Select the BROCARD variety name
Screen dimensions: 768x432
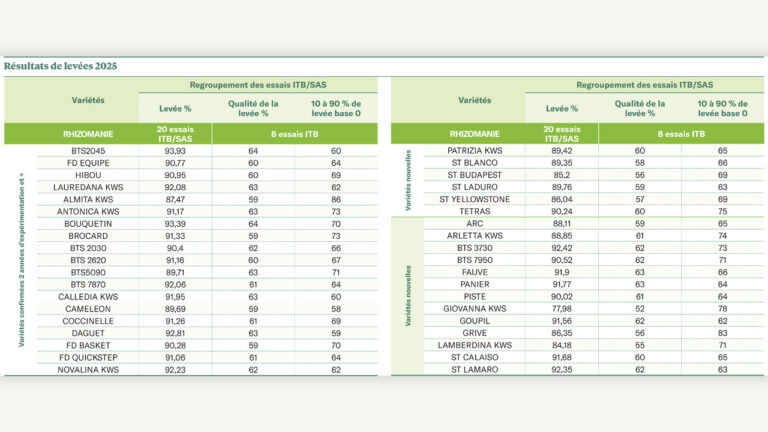88,236
